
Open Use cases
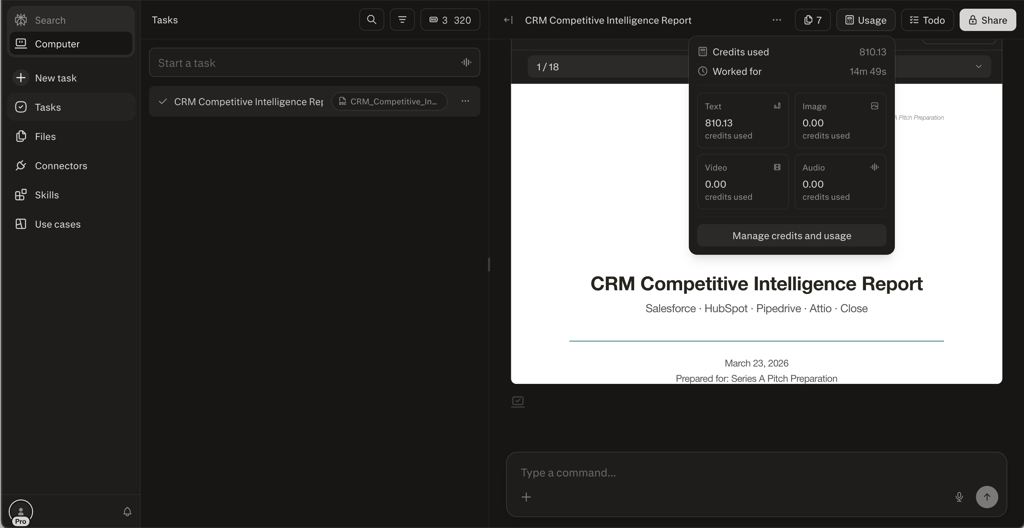point(71,224)
